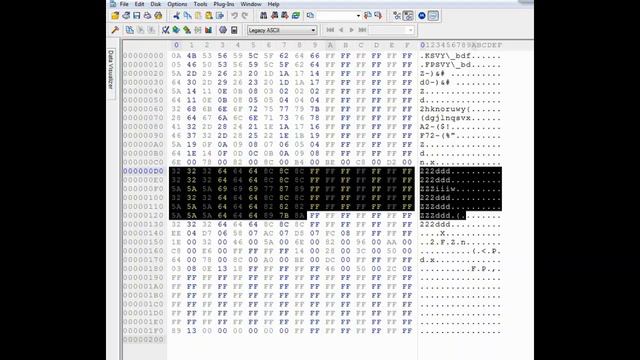Click the next navigation arrow
Screen dimensions: 640x360
pos(351,30)
